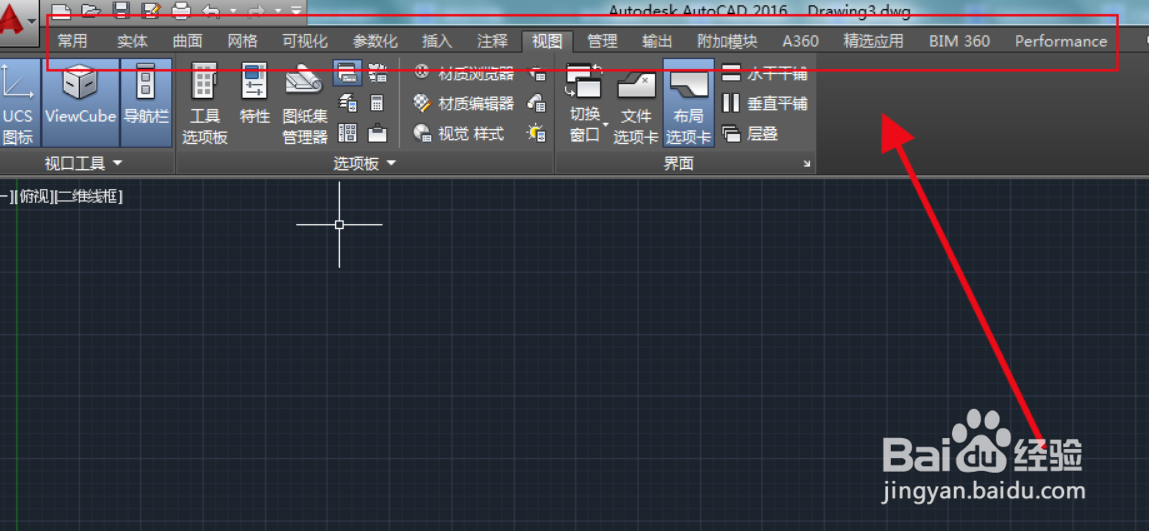
Task: Toggle the 布局选项卡 layout tabs button
Action: (689, 104)
